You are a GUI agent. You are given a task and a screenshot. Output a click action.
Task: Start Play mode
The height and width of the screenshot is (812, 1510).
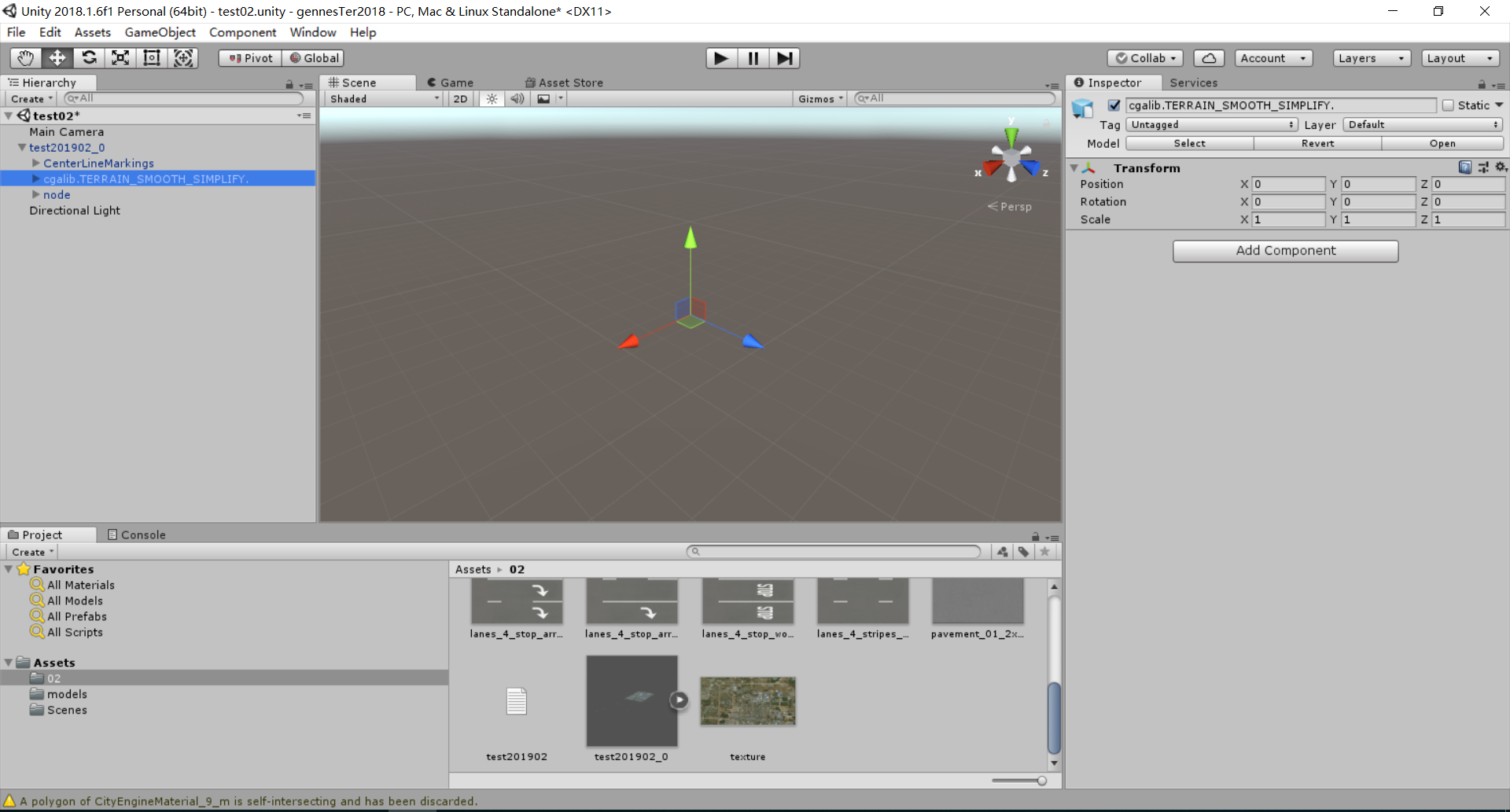[x=721, y=58]
